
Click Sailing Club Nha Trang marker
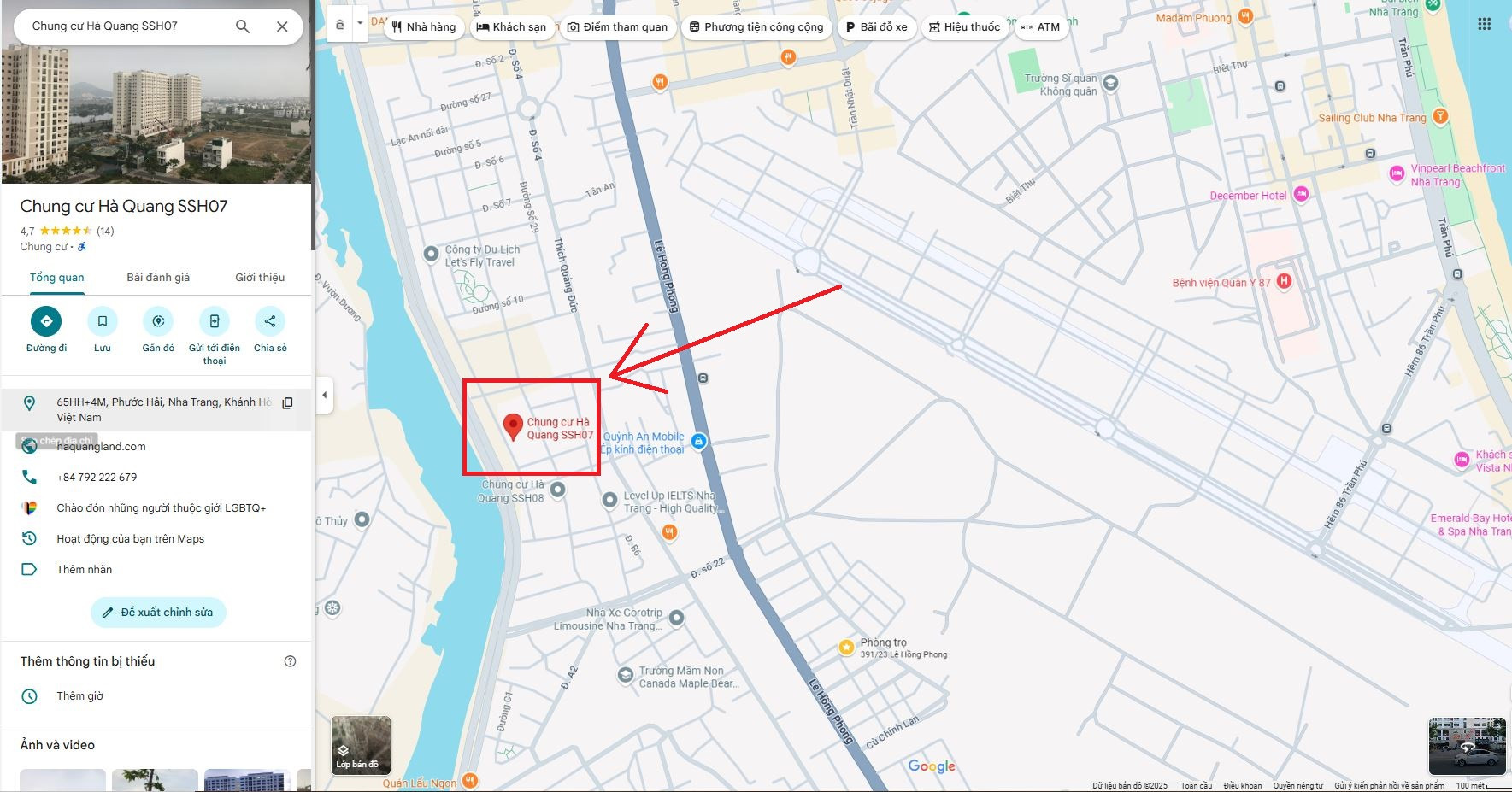pos(1440,116)
